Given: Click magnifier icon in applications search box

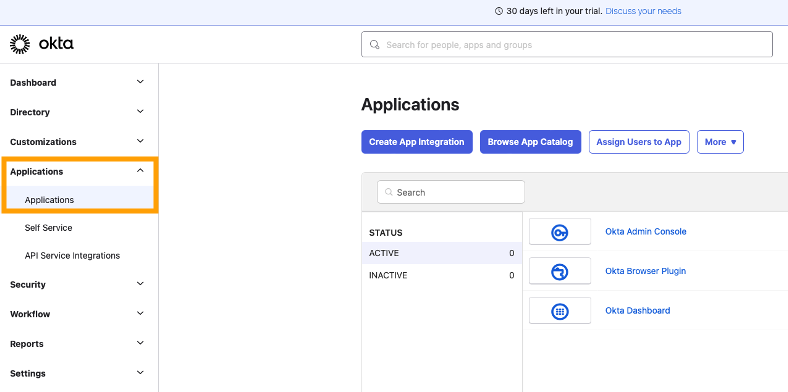Looking at the screenshot, I should [x=388, y=192].
